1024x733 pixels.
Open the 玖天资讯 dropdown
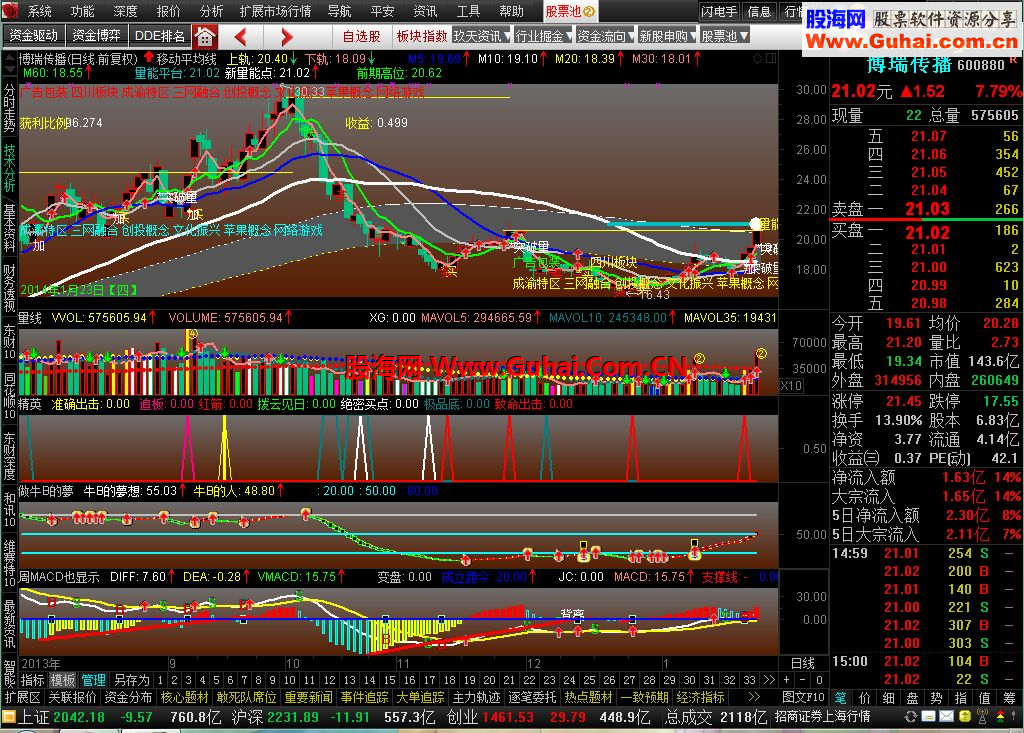tap(481, 37)
